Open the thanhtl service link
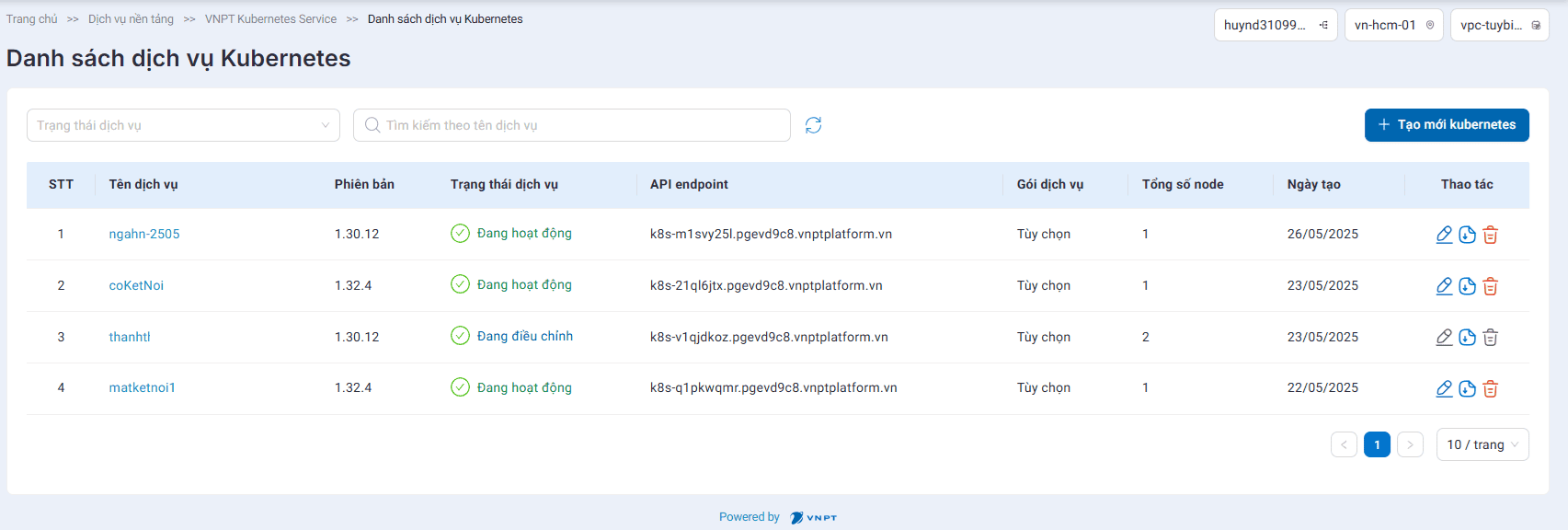1568x530 pixels. click(x=130, y=337)
